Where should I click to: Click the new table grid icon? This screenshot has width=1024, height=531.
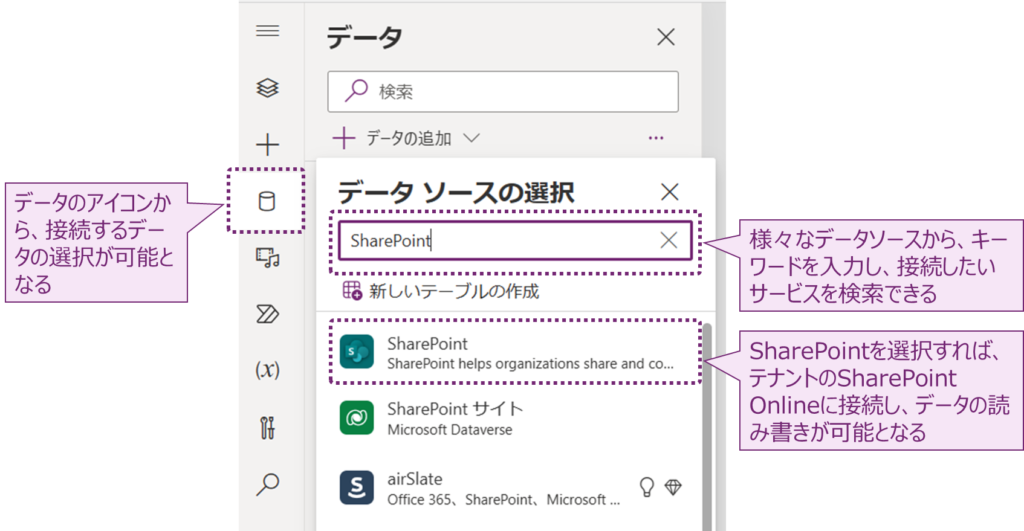[x=352, y=291]
